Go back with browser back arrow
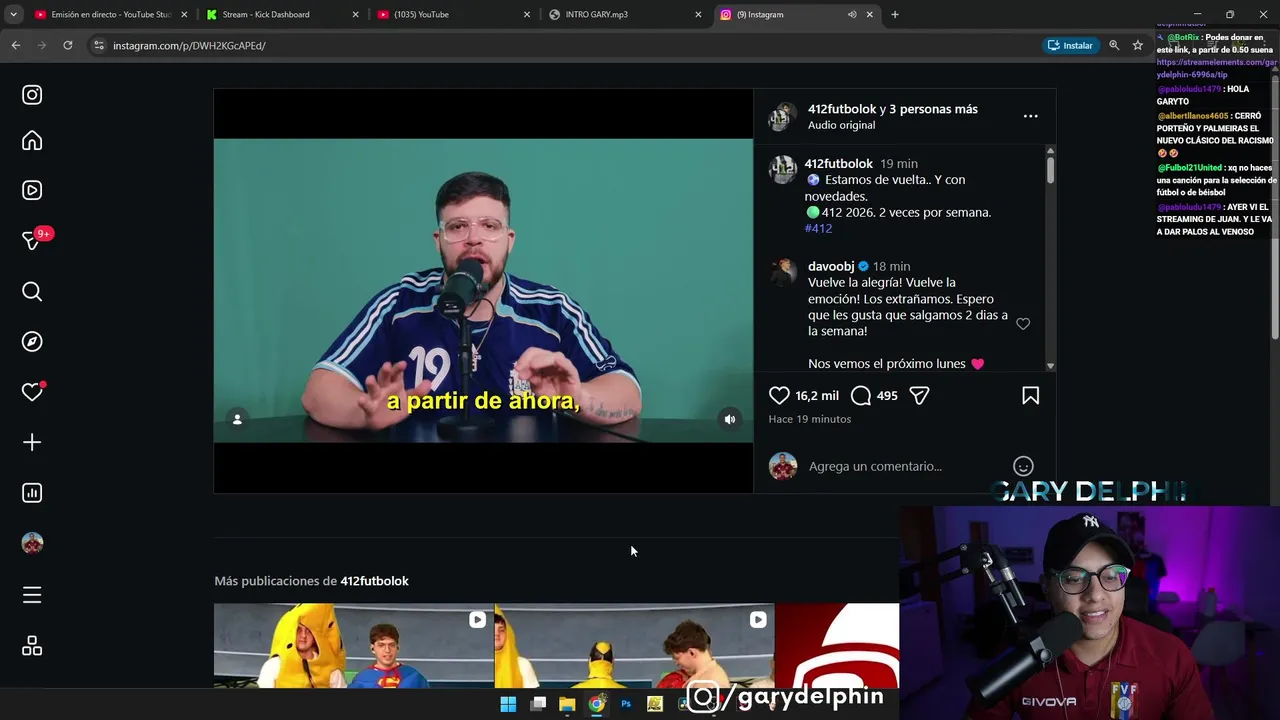Screen dimensions: 1280x720 coord(15,45)
